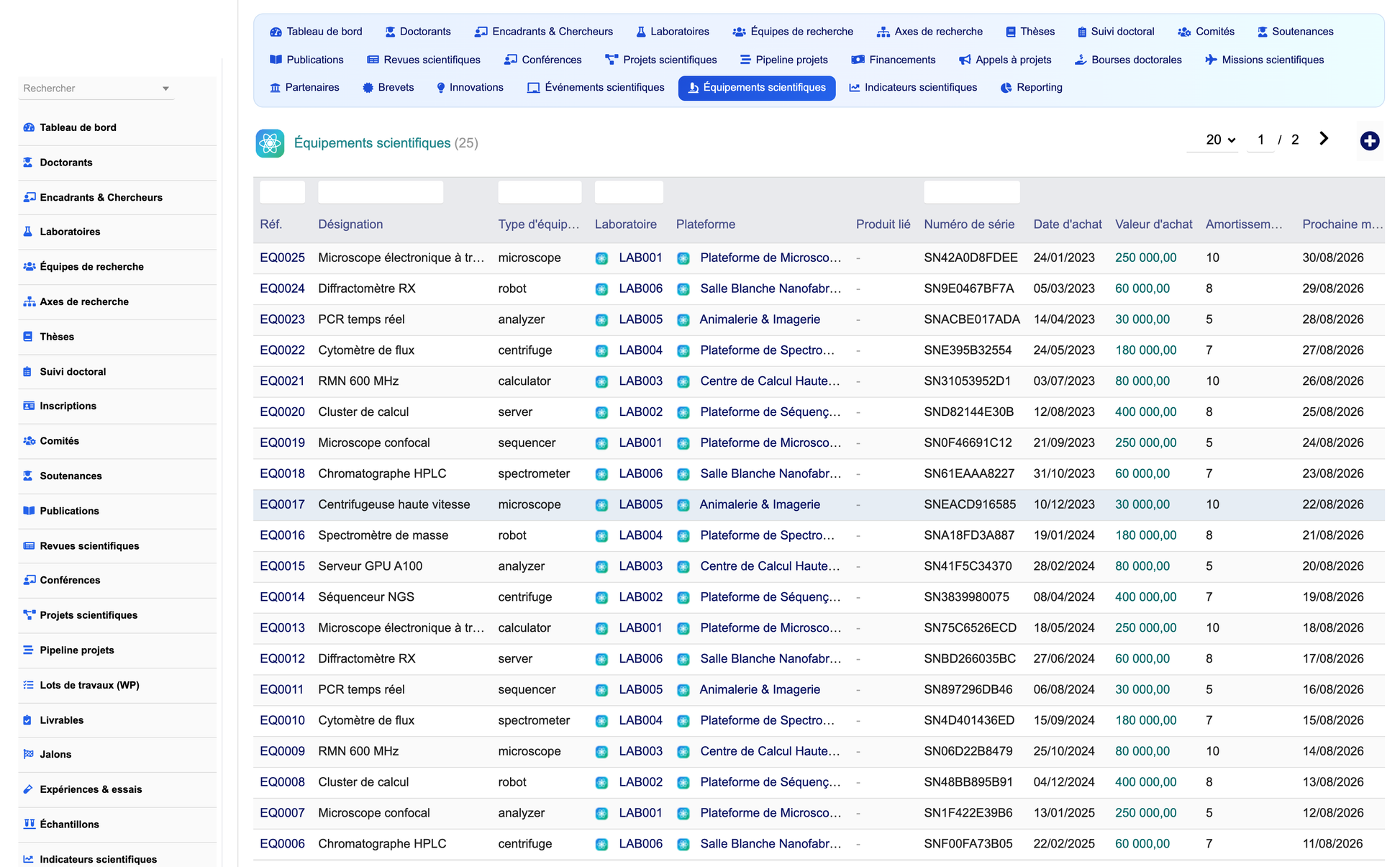Image resolution: width=1400 pixels, height=867 pixels.
Task: Open Revues scientifiques in the sidebar
Action: 89,545
